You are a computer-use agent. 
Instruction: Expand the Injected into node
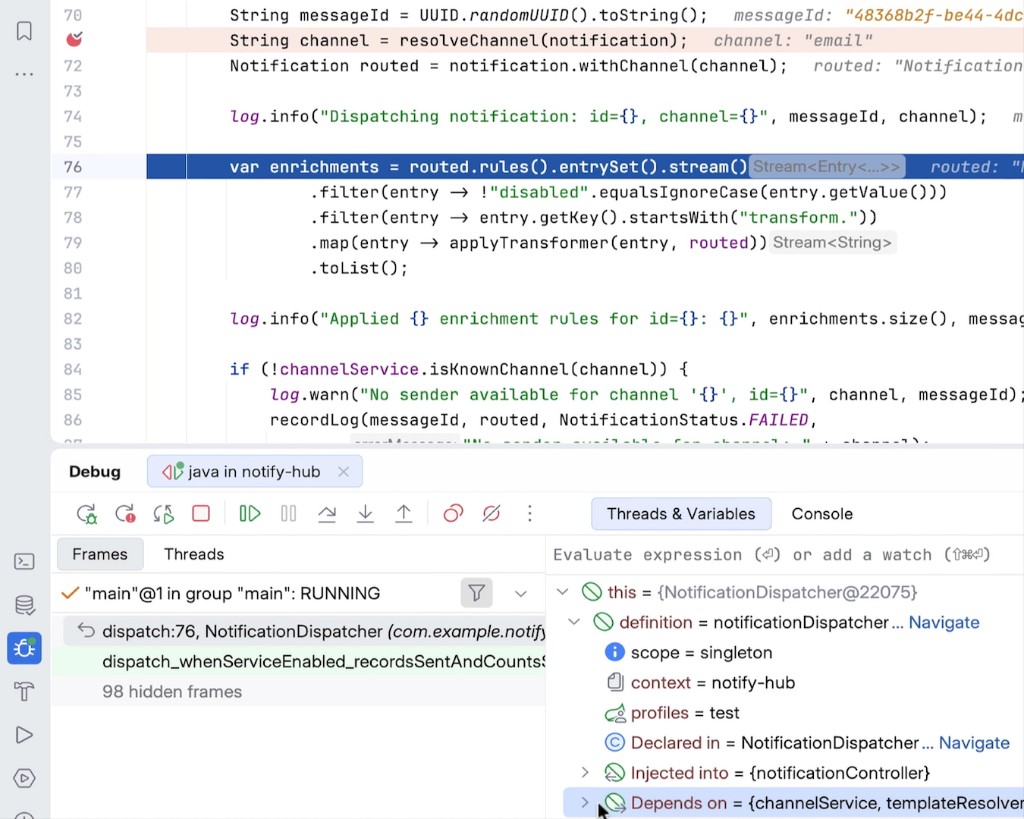point(586,773)
